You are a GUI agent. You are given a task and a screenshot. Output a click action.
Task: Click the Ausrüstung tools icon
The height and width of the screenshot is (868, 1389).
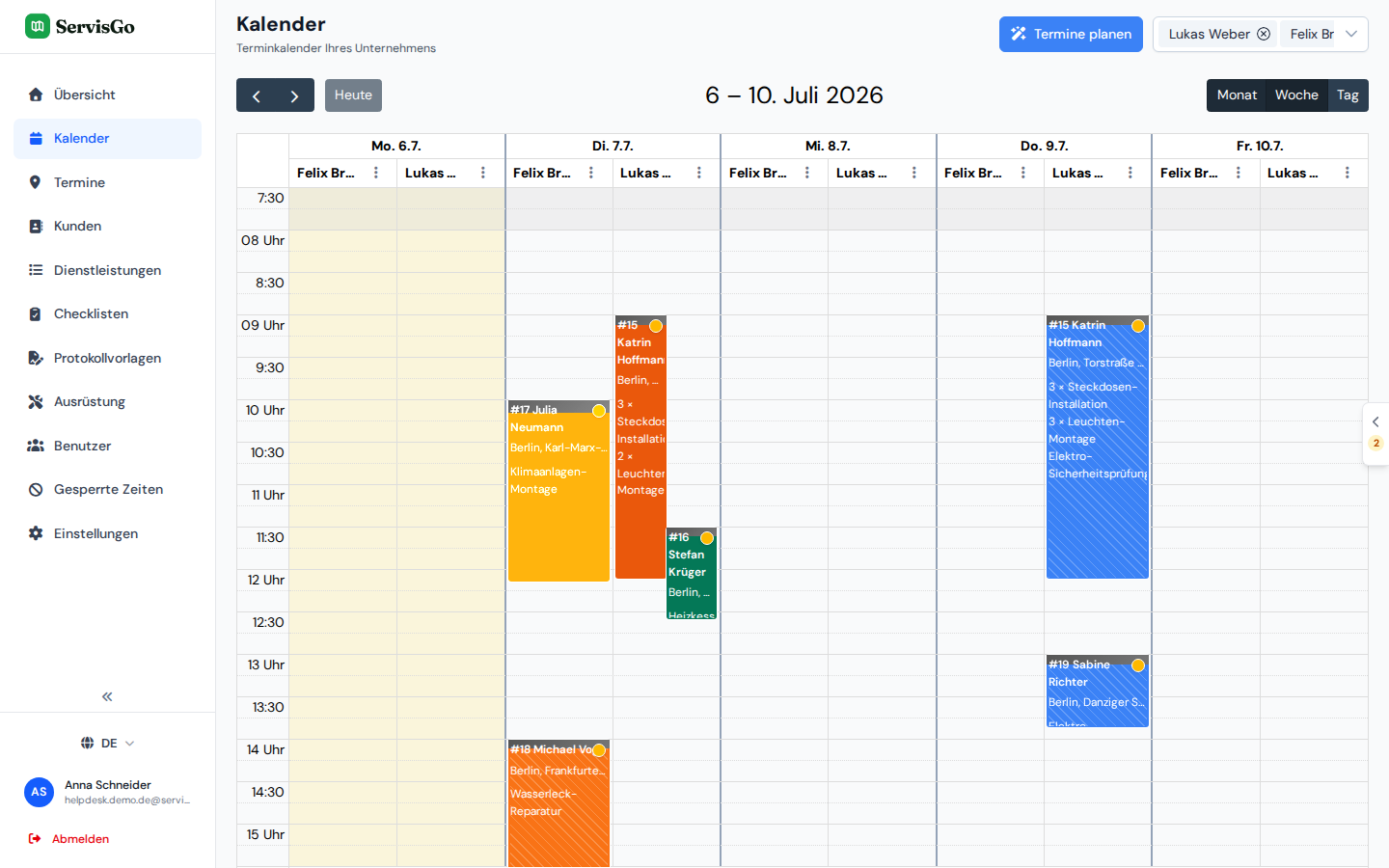(36, 401)
